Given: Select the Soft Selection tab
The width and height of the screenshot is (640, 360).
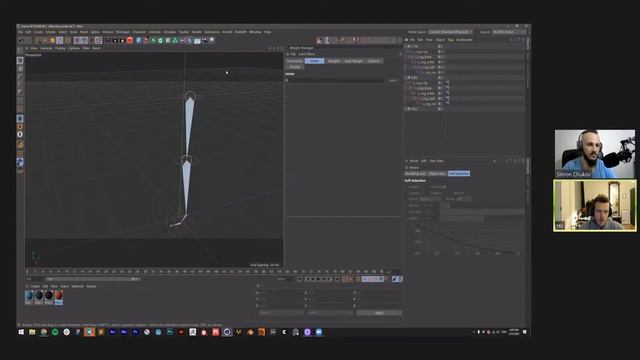Looking at the screenshot, I should 459,173.
